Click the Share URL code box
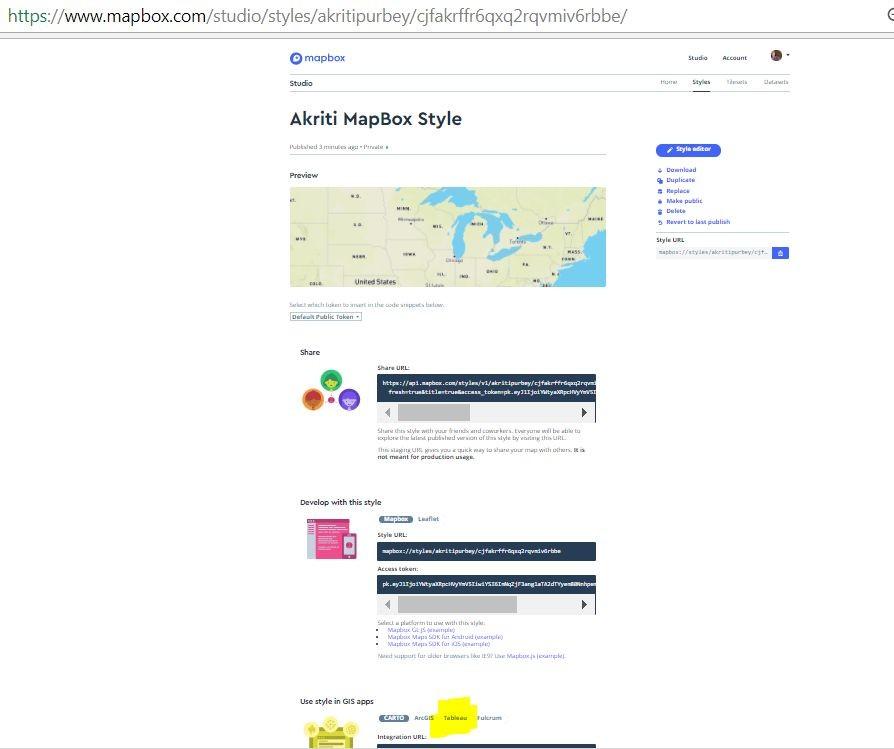Viewport: 894px width, 749px height. (x=486, y=388)
